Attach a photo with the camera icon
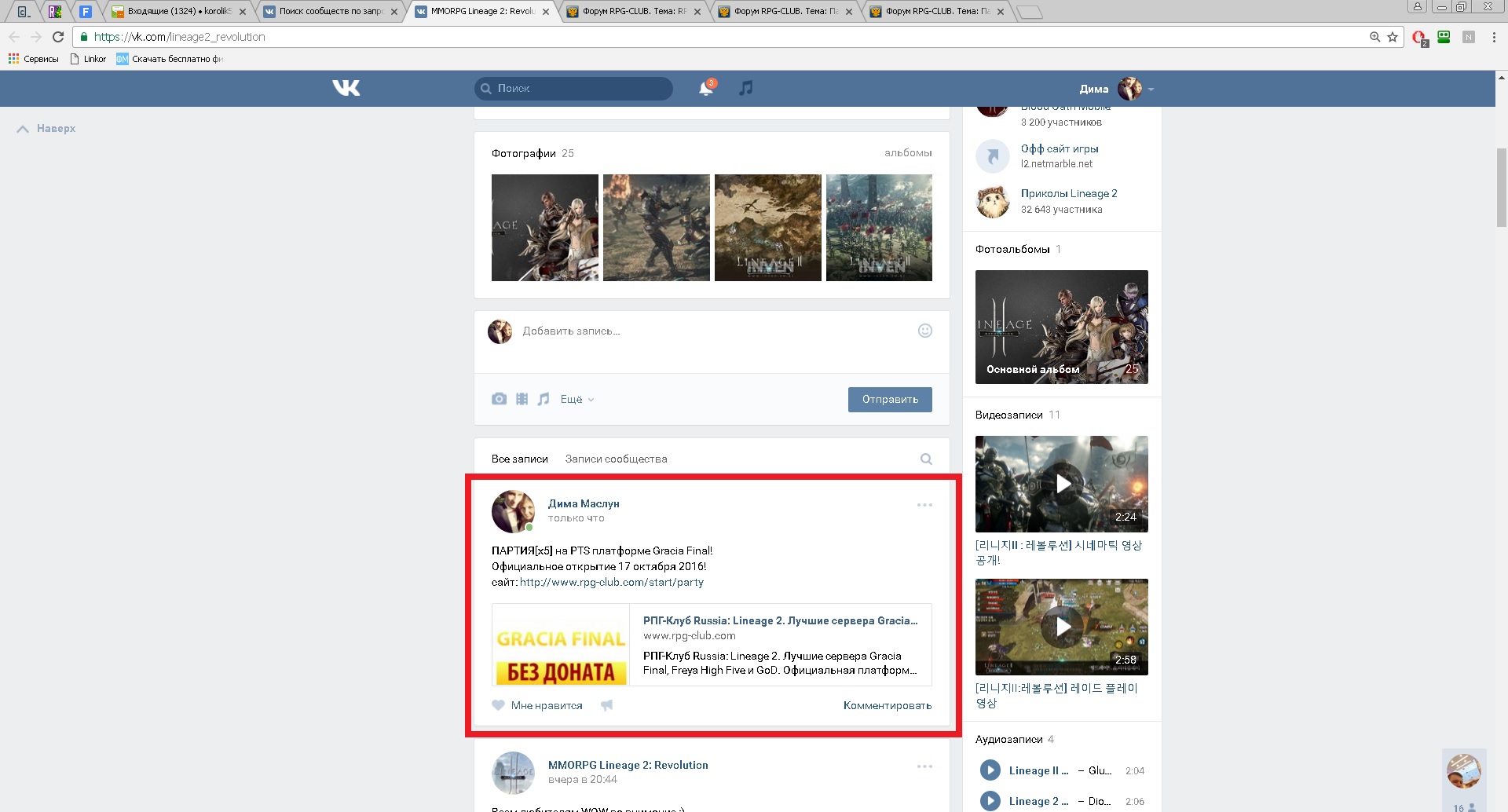Screen dimensions: 1508x812 (x=499, y=399)
